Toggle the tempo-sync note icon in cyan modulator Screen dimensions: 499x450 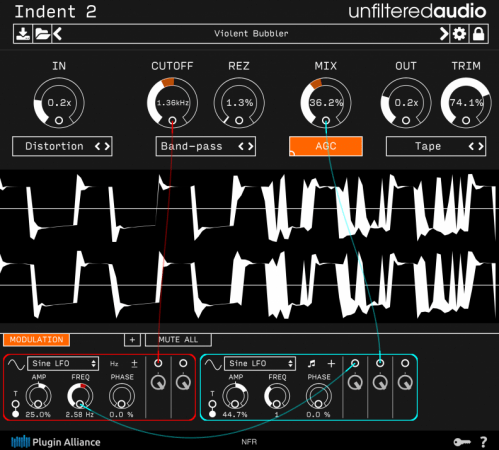click(x=312, y=364)
